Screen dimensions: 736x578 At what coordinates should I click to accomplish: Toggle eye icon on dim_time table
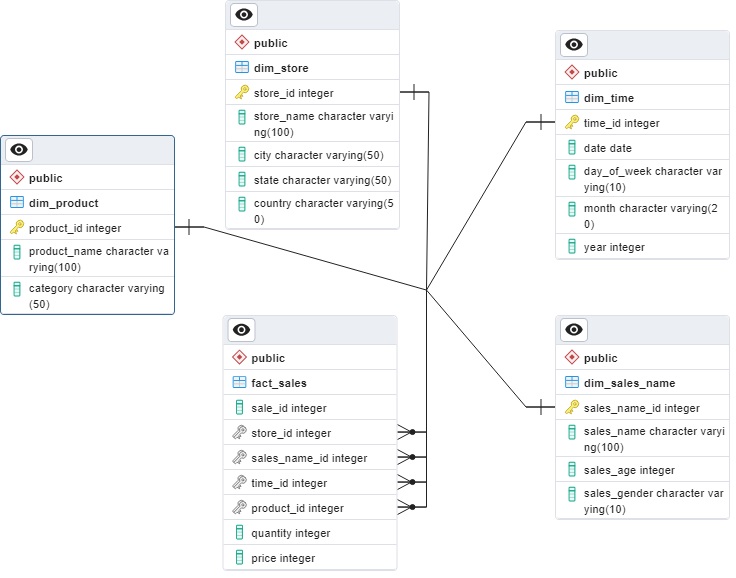click(574, 45)
